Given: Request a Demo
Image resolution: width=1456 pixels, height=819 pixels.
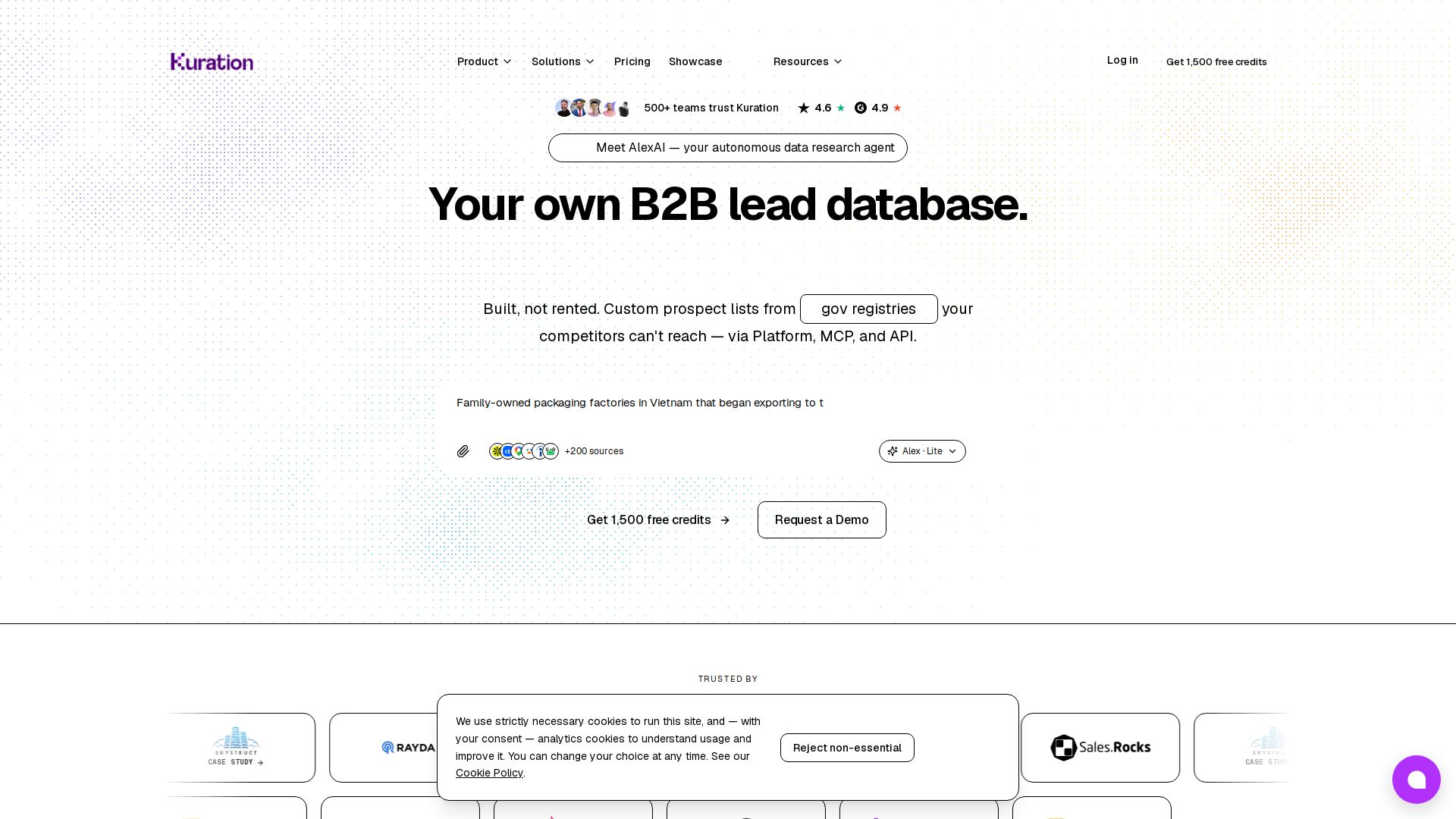Looking at the screenshot, I should 822,520.
